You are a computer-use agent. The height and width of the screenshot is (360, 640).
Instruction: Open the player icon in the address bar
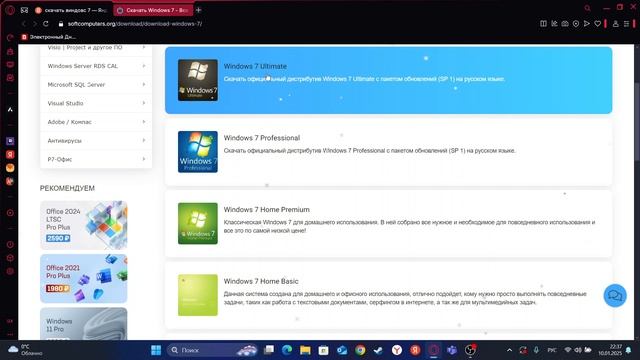(x=576, y=24)
